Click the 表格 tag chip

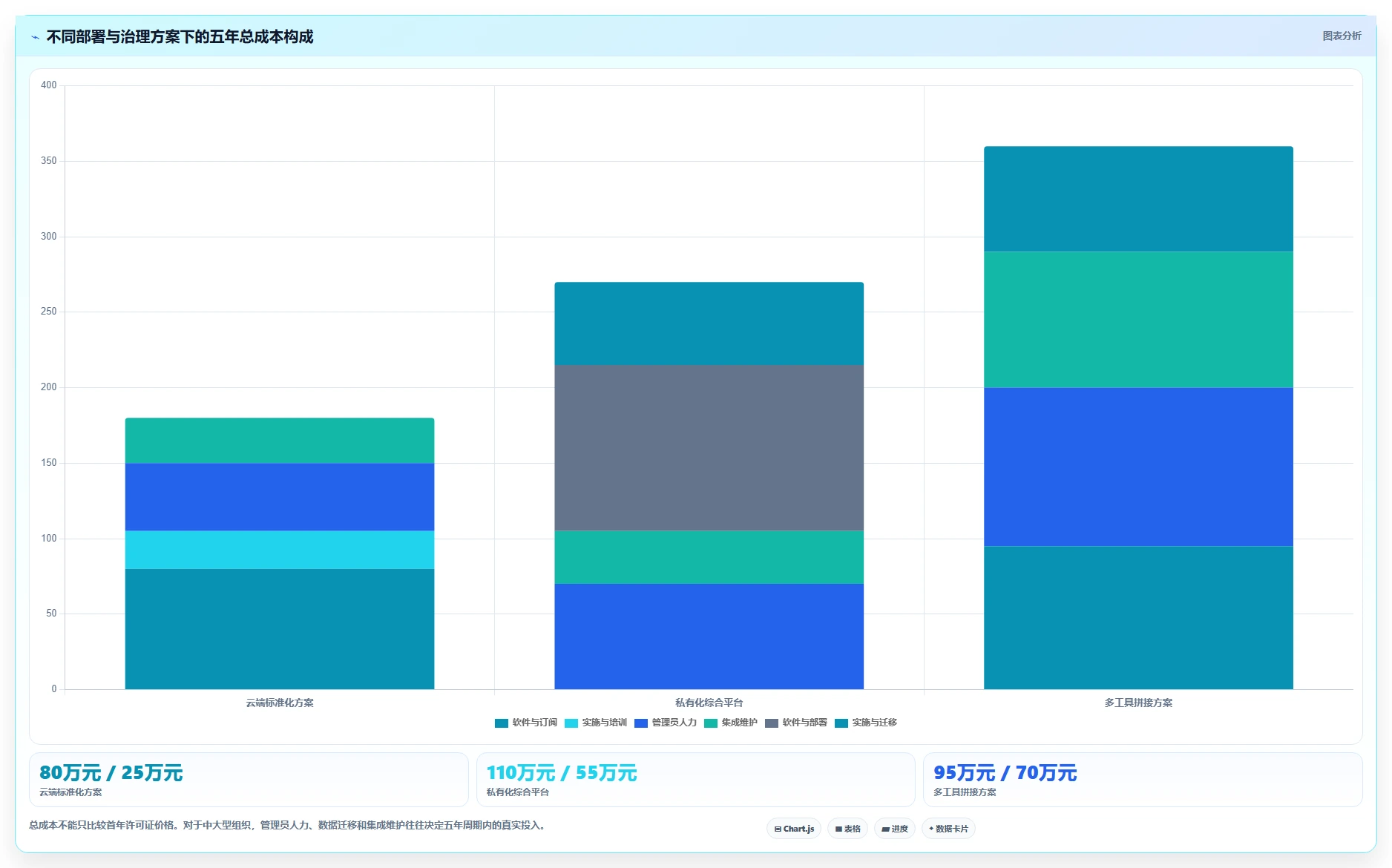click(847, 829)
